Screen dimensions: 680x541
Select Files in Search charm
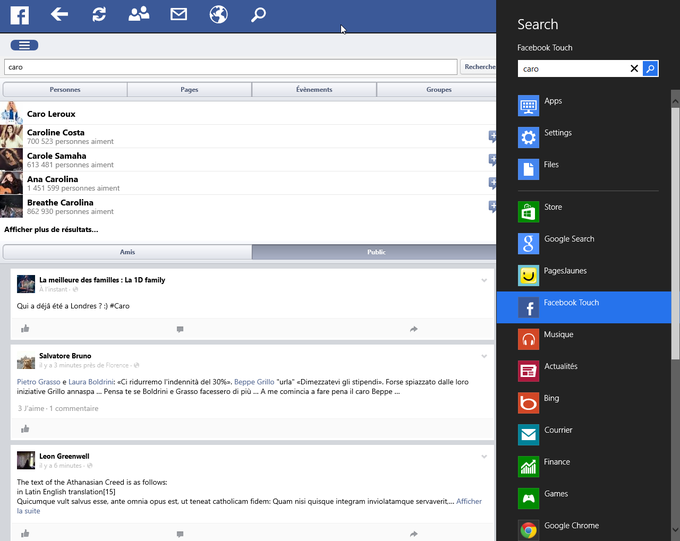(584, 169)
